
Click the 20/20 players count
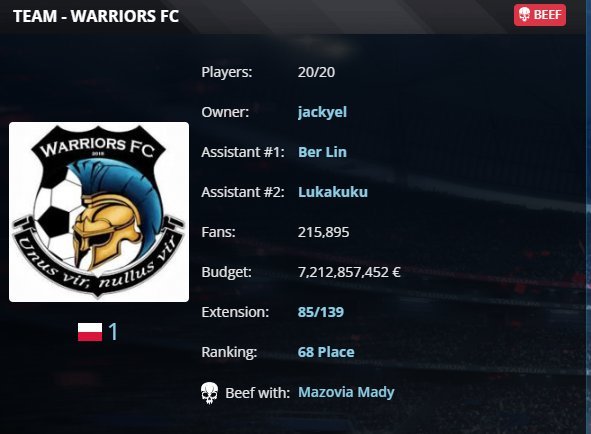(x=316, y=72)
